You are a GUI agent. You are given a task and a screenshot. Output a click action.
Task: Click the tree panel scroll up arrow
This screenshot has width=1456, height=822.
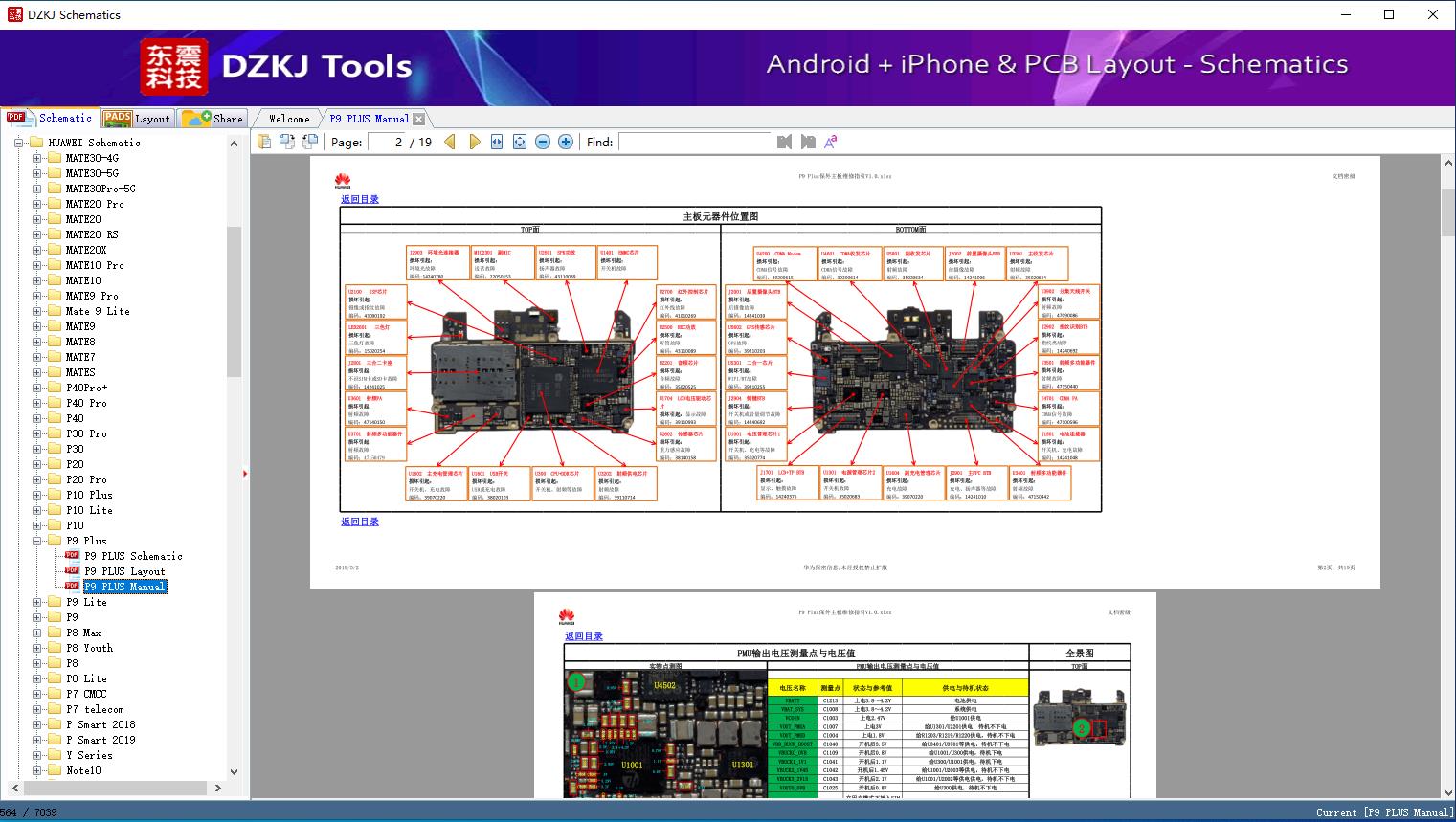[234, 144]
